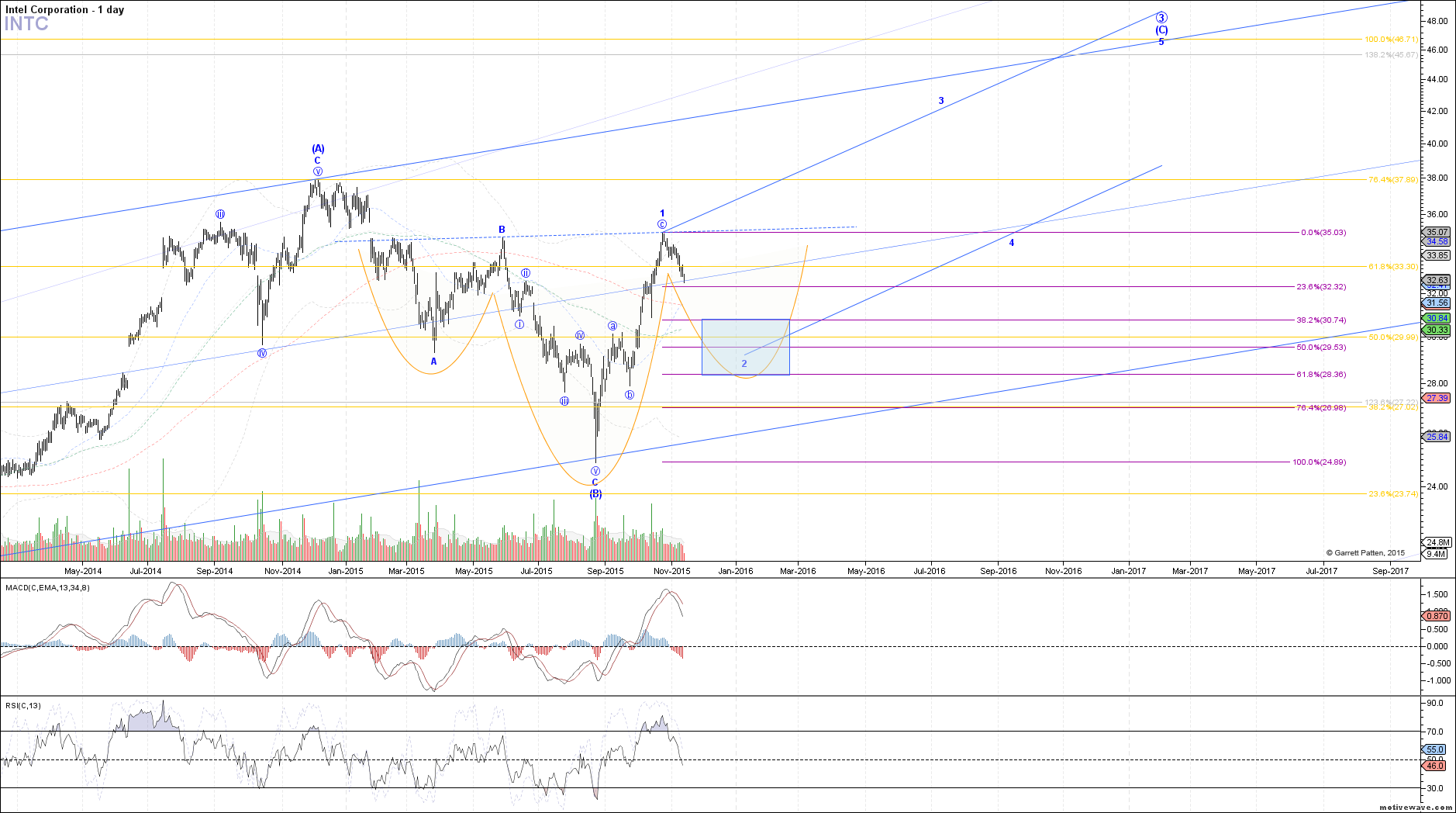This screenshot has height=813, width=1456.
Task: Click the 76.4%(37.89) retracement label
Action: tap(1393, 179)
